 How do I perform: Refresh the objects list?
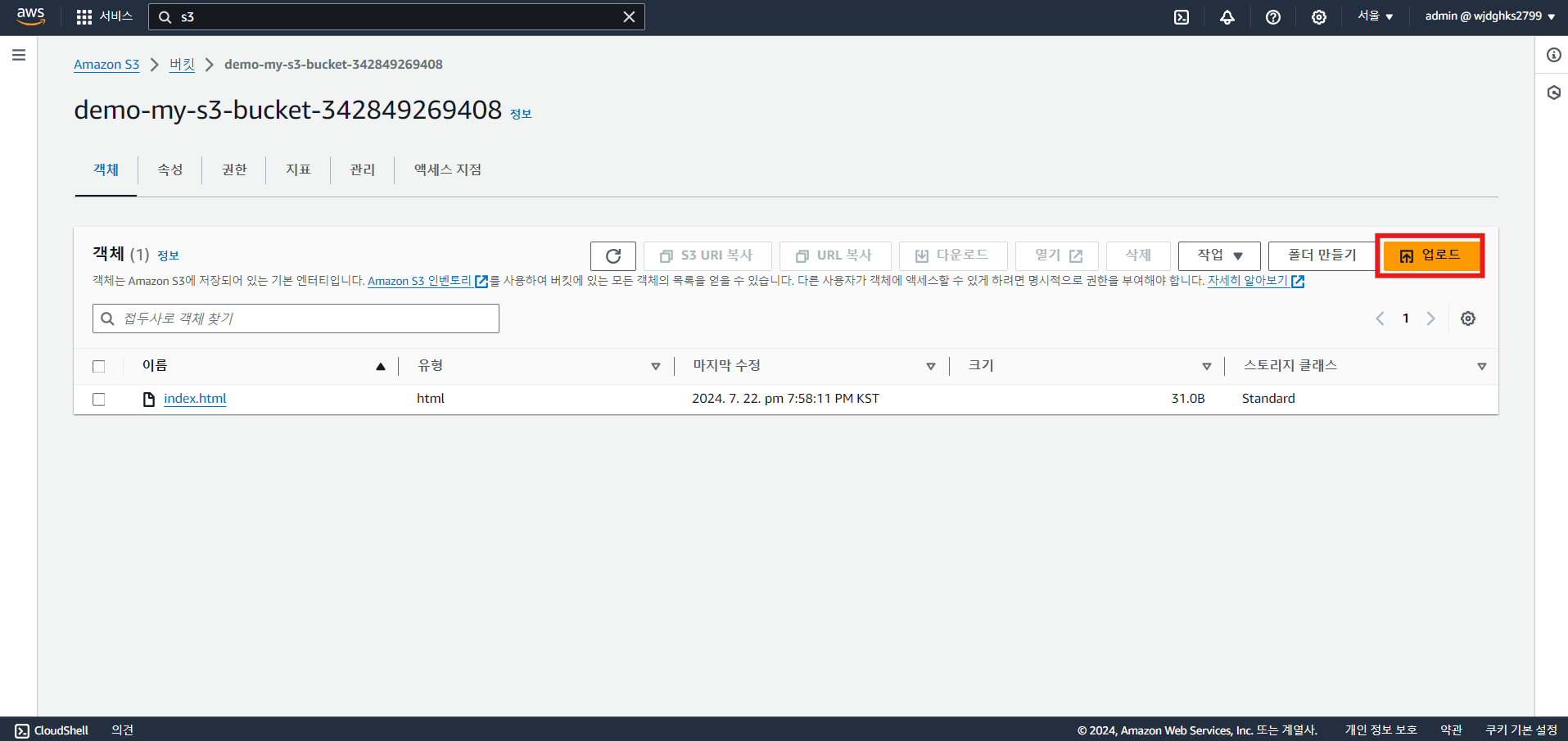(613, 256)
